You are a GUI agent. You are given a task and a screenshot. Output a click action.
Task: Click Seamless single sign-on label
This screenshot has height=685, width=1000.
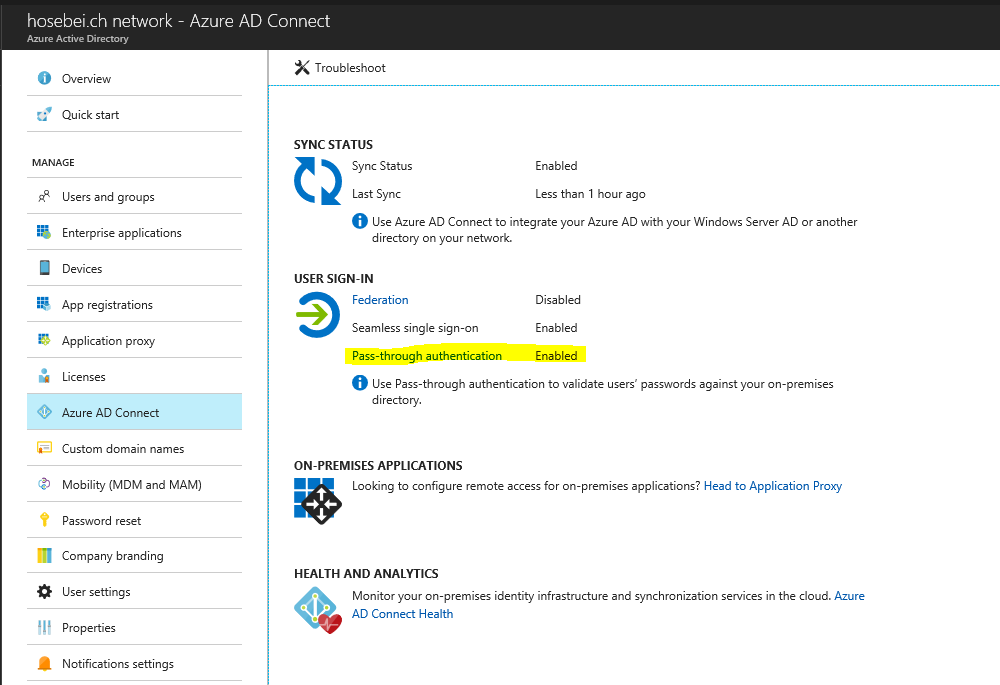pos(415,327)
